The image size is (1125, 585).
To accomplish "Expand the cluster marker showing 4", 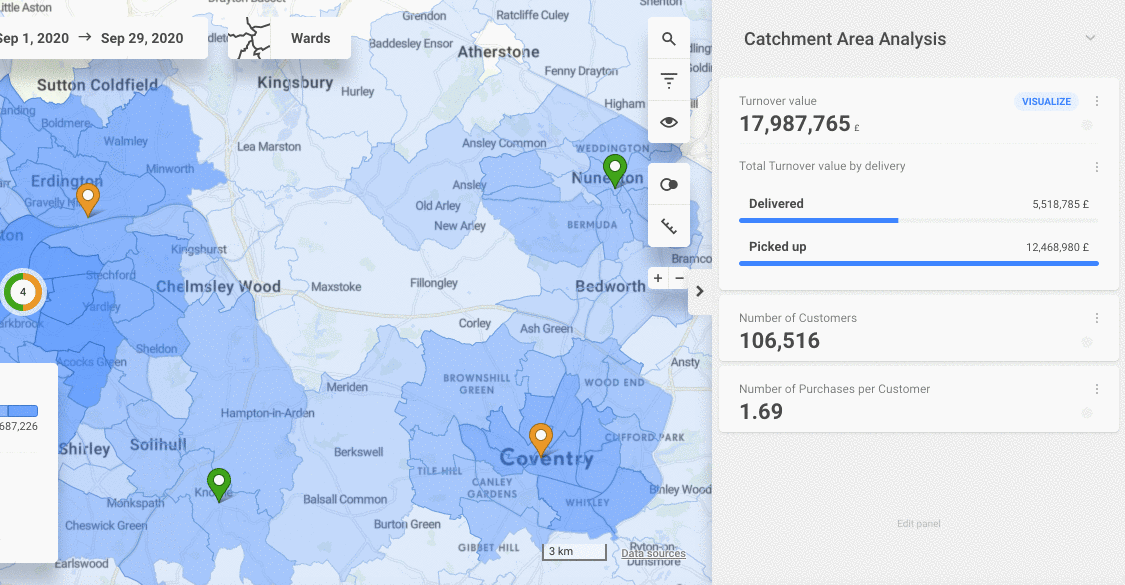I will (x=23, y=291).
